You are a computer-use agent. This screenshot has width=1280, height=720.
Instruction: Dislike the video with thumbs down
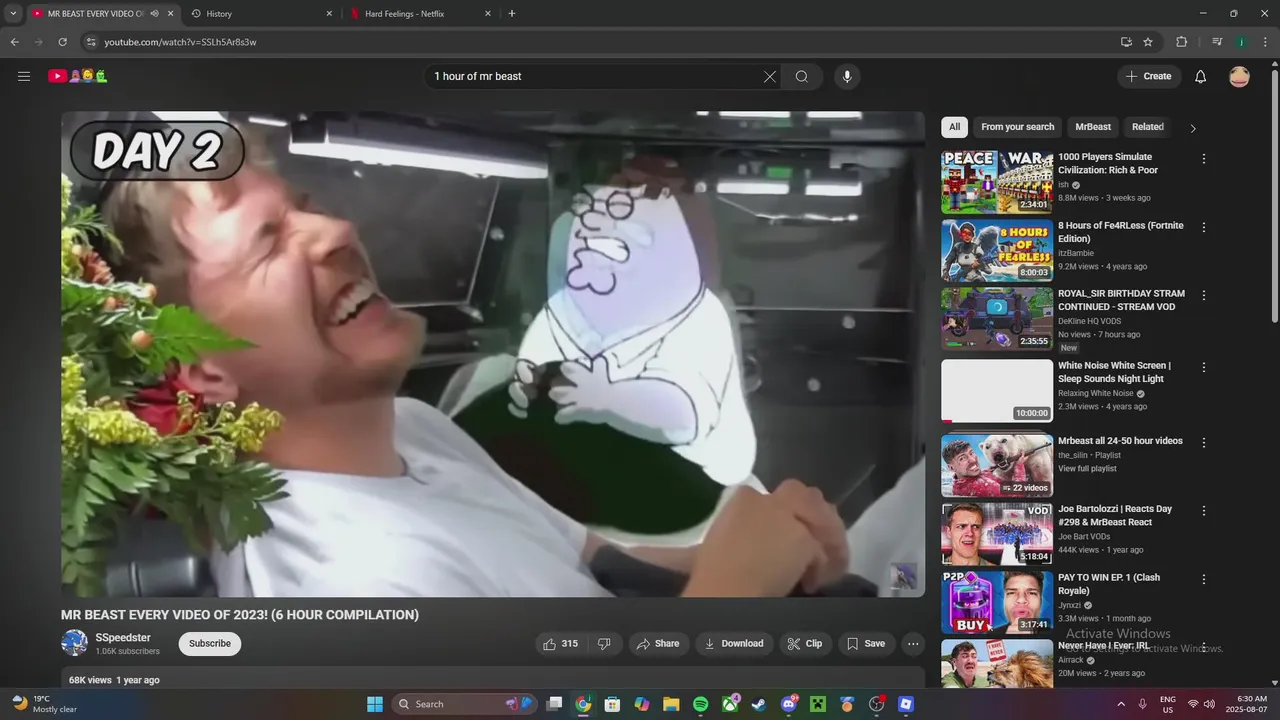tap(604, 644)
